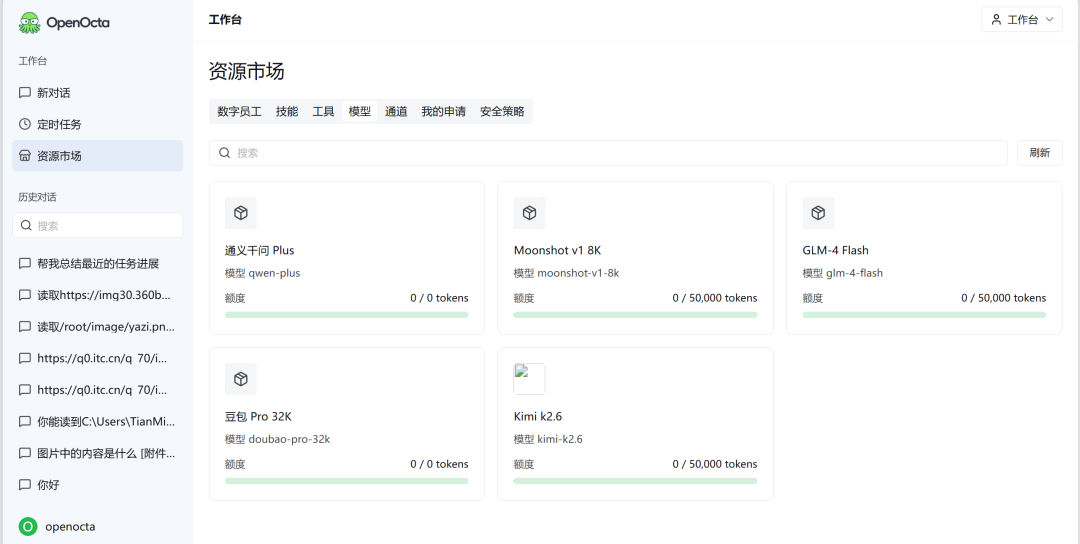Click the 刷新 refresh button

pos(1039,153)
